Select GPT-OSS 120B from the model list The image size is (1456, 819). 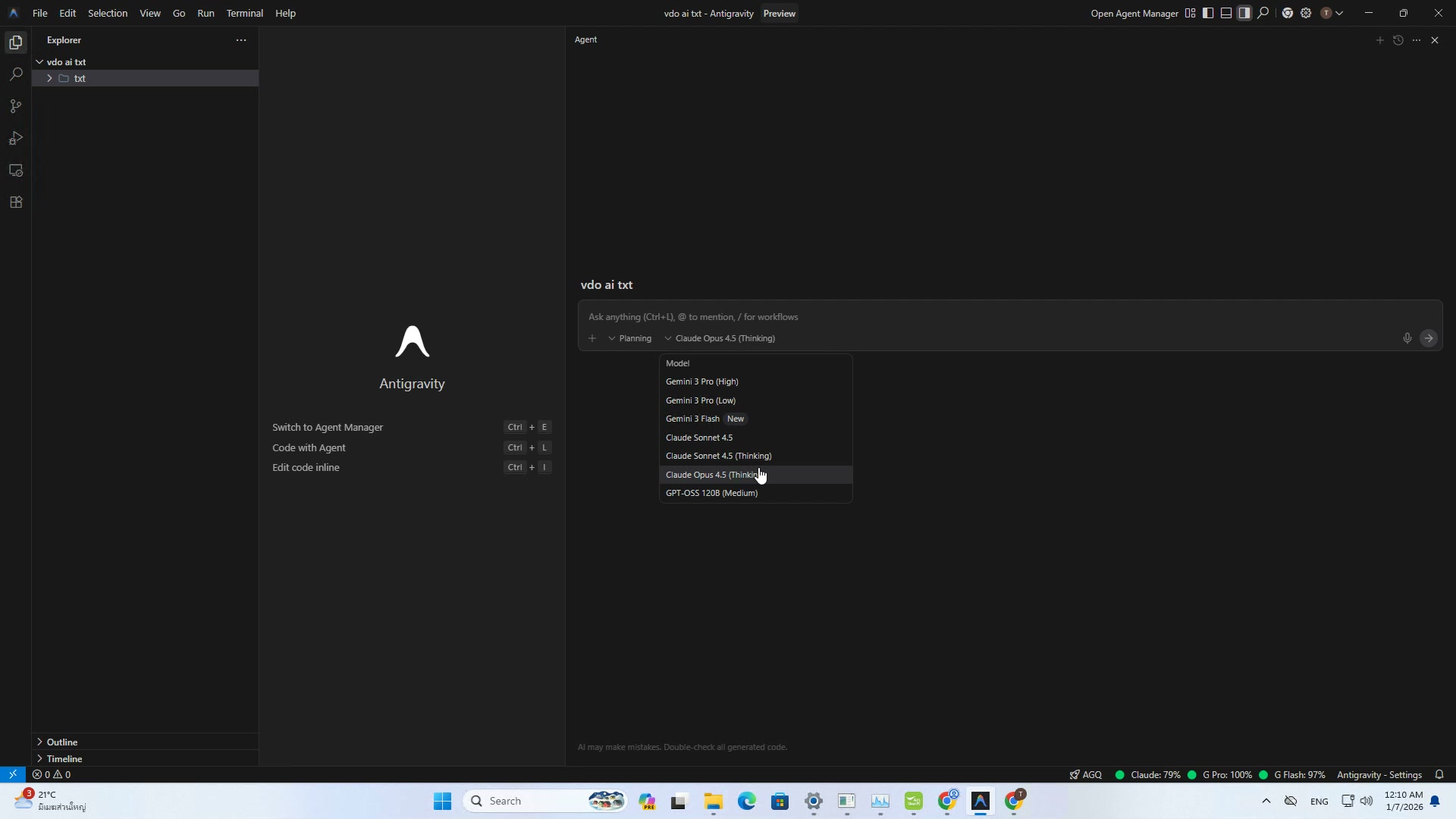711,493
